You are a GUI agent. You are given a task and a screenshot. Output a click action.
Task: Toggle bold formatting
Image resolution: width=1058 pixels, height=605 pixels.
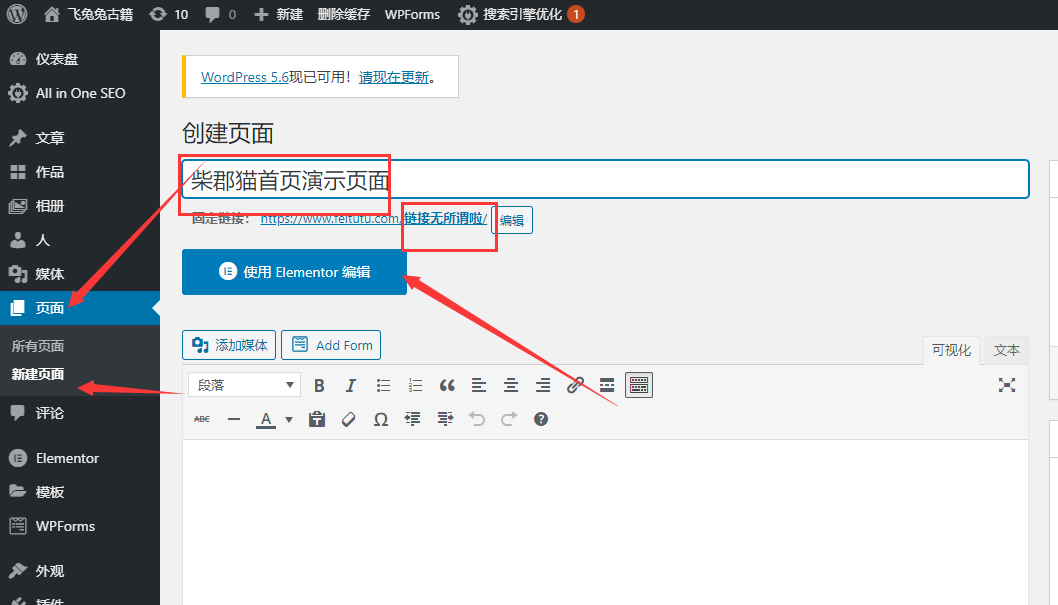click(x=319, y=385)
